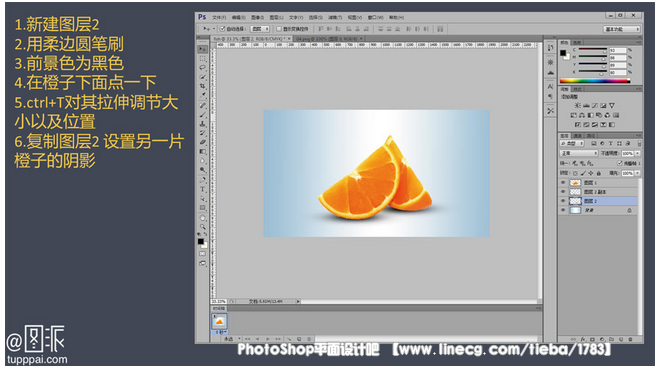Select the Gradient tool
661x366 pixels.
(x=203, y=152)
